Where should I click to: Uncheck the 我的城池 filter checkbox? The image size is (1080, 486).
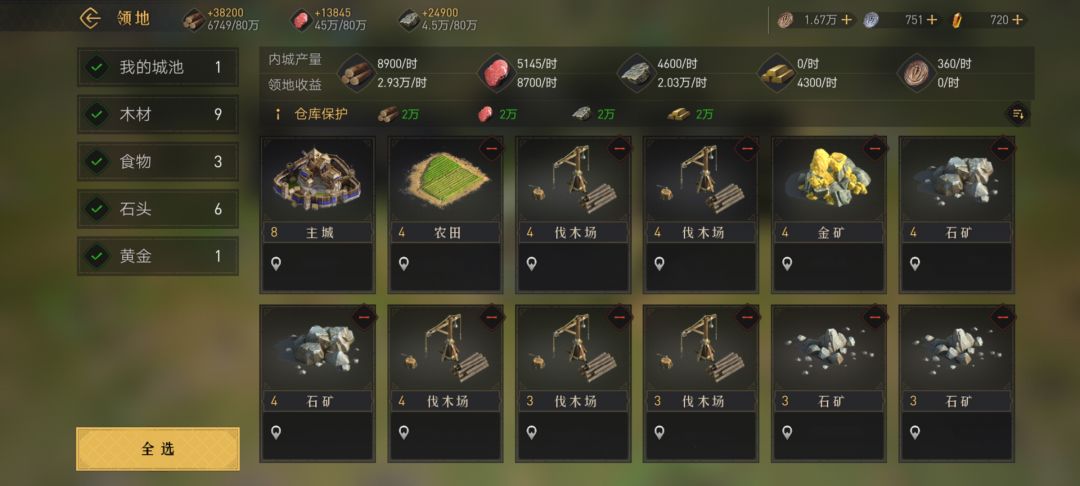point(96,67)
